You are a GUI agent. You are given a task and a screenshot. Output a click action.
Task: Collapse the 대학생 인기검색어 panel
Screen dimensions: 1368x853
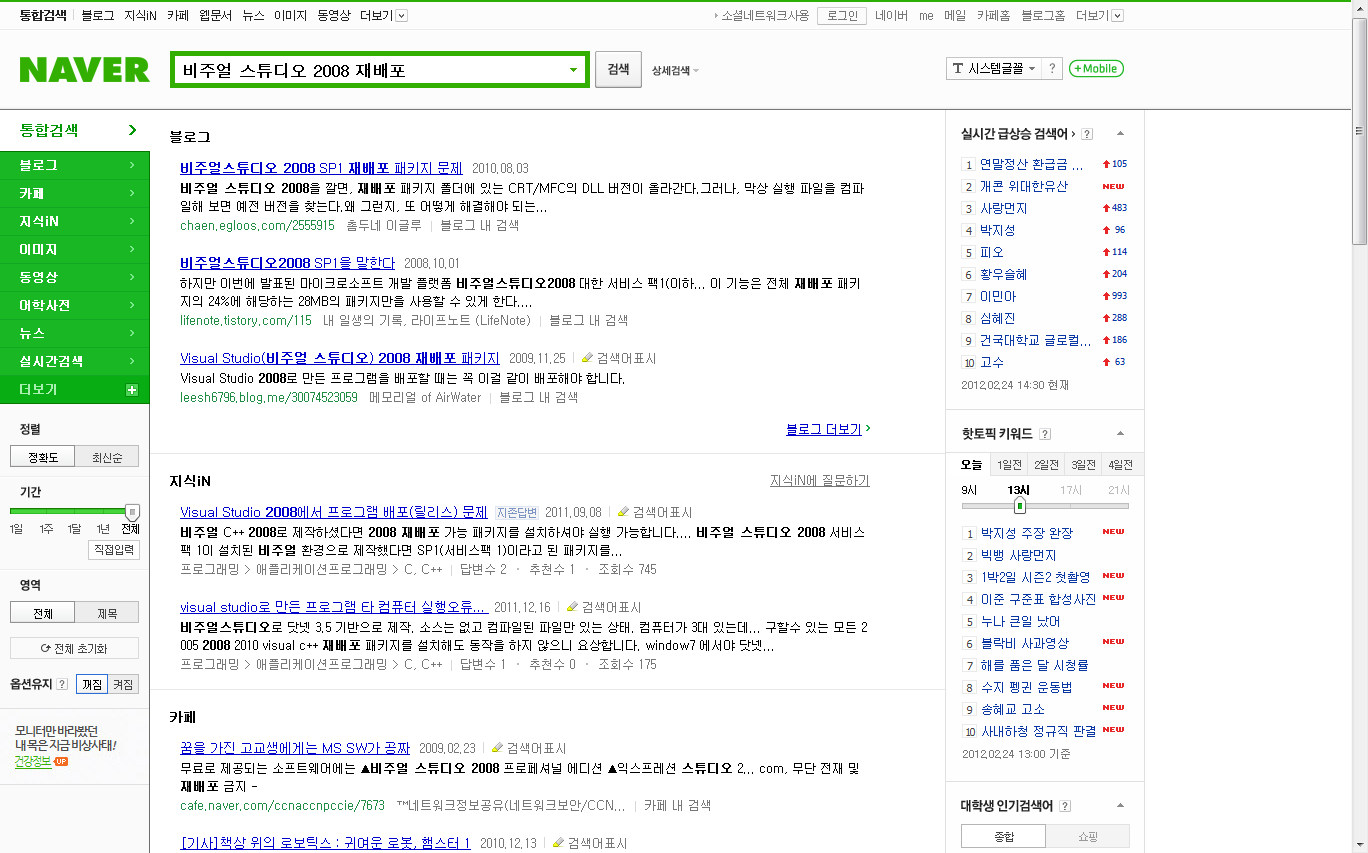(x=1120, y=806)
